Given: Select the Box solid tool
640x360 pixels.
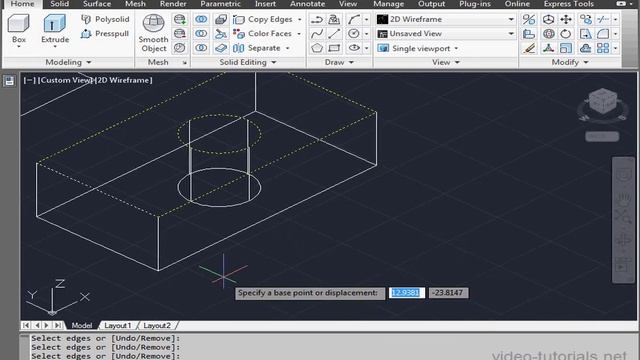Looking at the screenshot, I should pos(18,29).
